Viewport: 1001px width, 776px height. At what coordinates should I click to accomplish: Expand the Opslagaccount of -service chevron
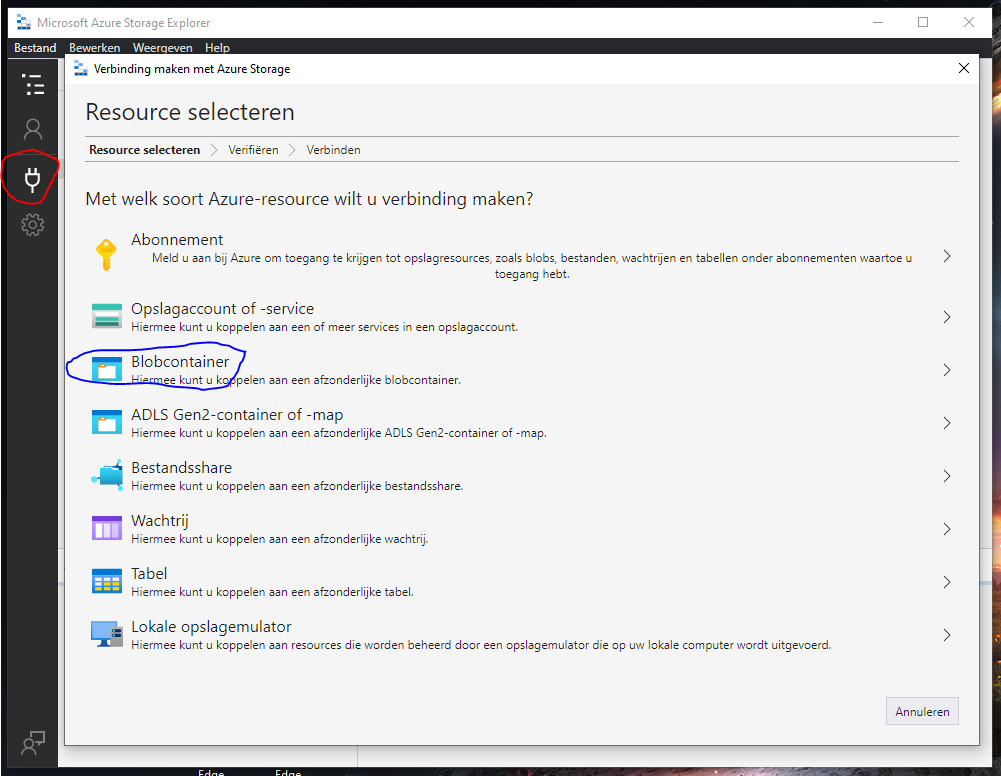click(x=947, y=317)
